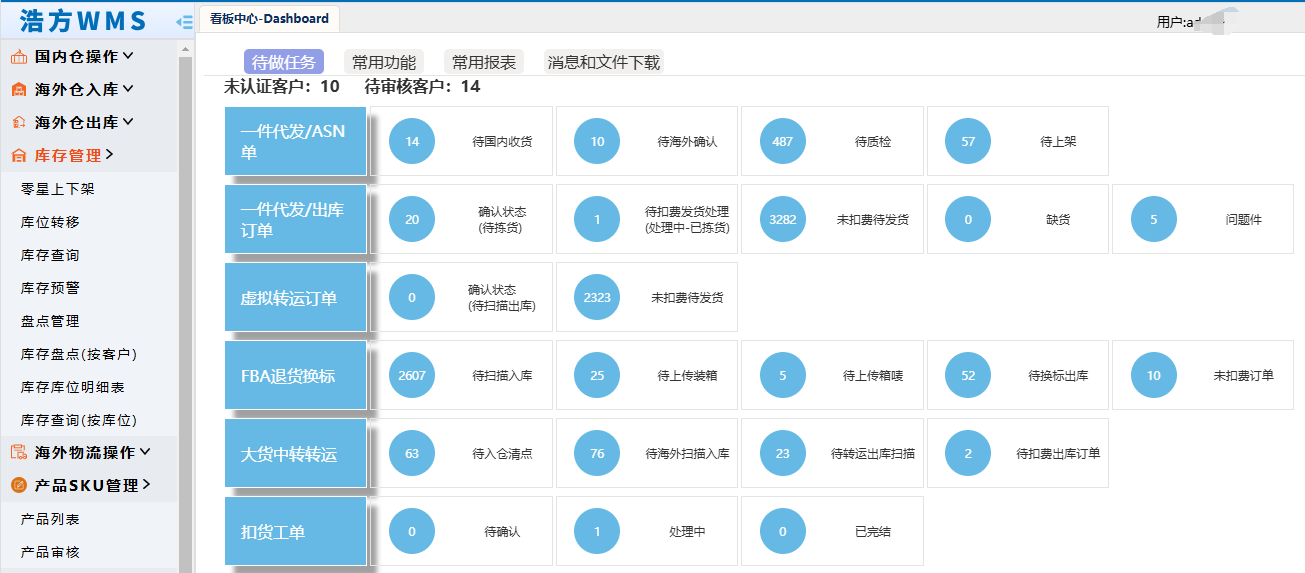This screenshot has height=573, width=1305.
Task: Click the 海外仓出库 sidebar icon
Action: [19, 123]
